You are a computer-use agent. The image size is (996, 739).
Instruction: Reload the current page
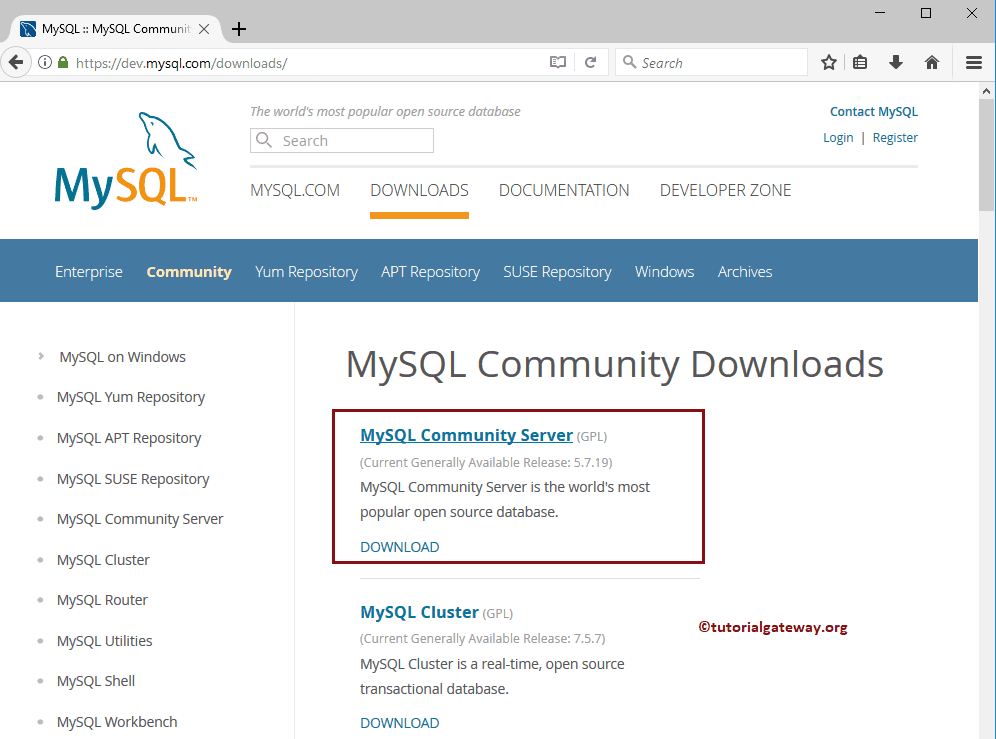tap(591, 62)
